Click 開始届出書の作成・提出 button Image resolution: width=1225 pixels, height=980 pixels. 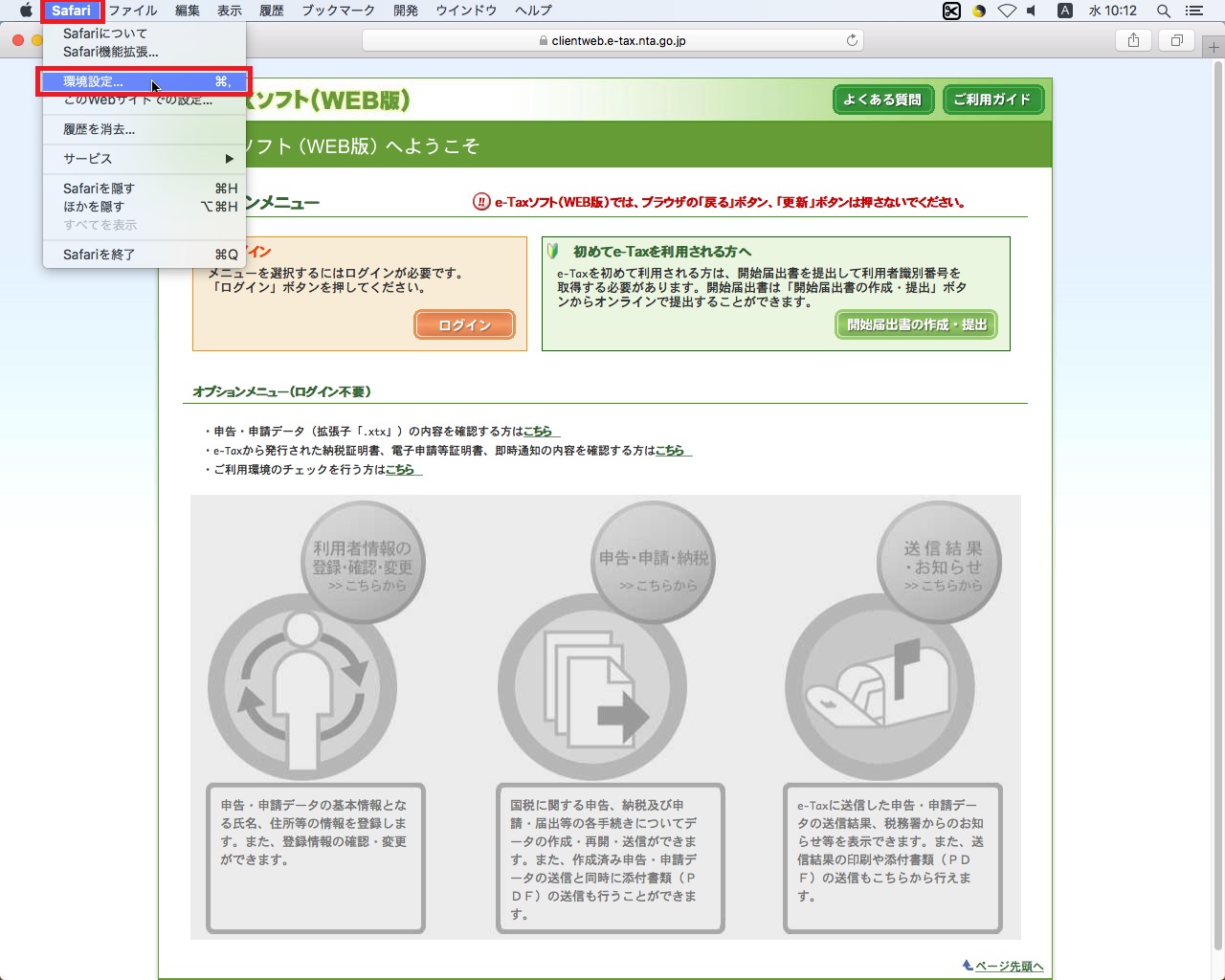point(916,325)
